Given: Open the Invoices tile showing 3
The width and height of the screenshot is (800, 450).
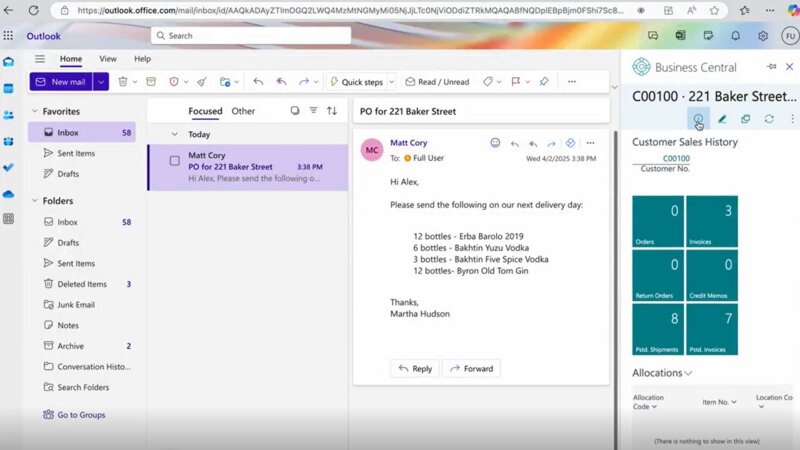Looking at the screenshot, I should (x=712, y=221).
